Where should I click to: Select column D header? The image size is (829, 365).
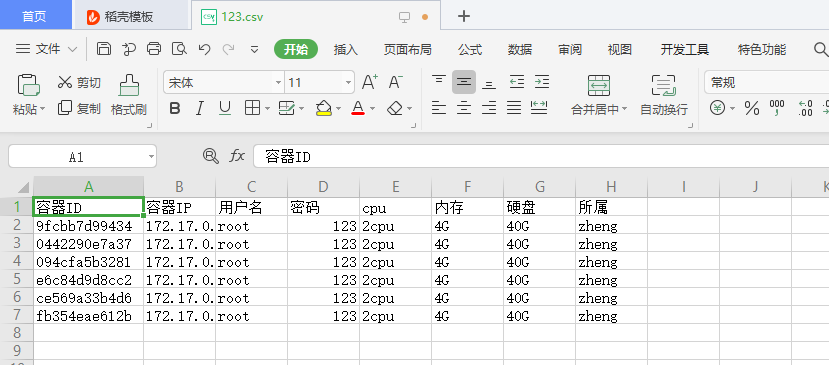pyautogui.click(x=323, y=187)
